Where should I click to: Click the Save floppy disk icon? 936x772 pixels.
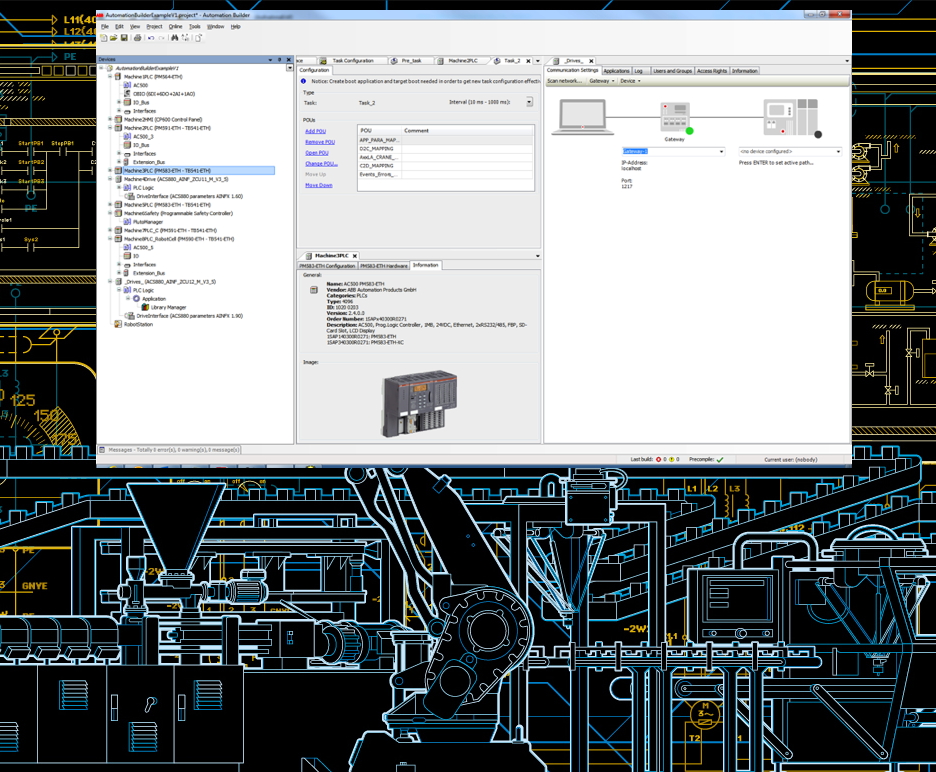(x=124, y=38)
